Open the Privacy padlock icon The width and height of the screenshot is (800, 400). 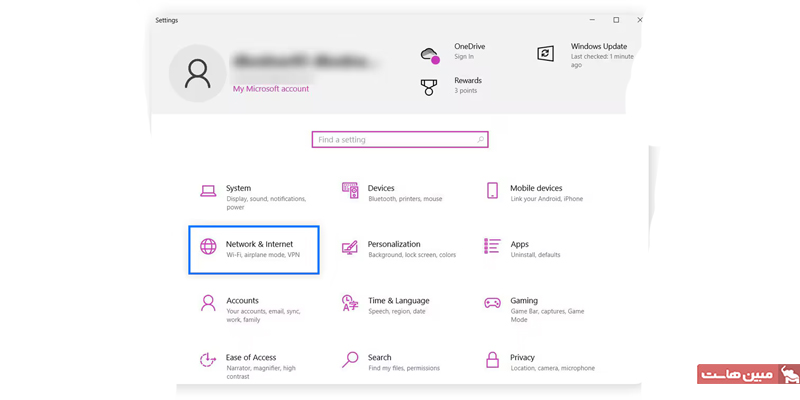coord(492,360)
